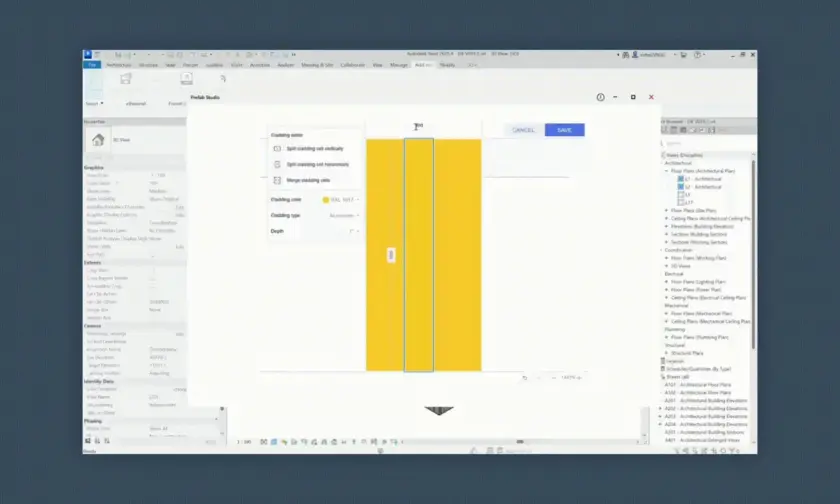
Task: Expand the 3D Views node
Action: pyautogui.click(x=667, y=266)
